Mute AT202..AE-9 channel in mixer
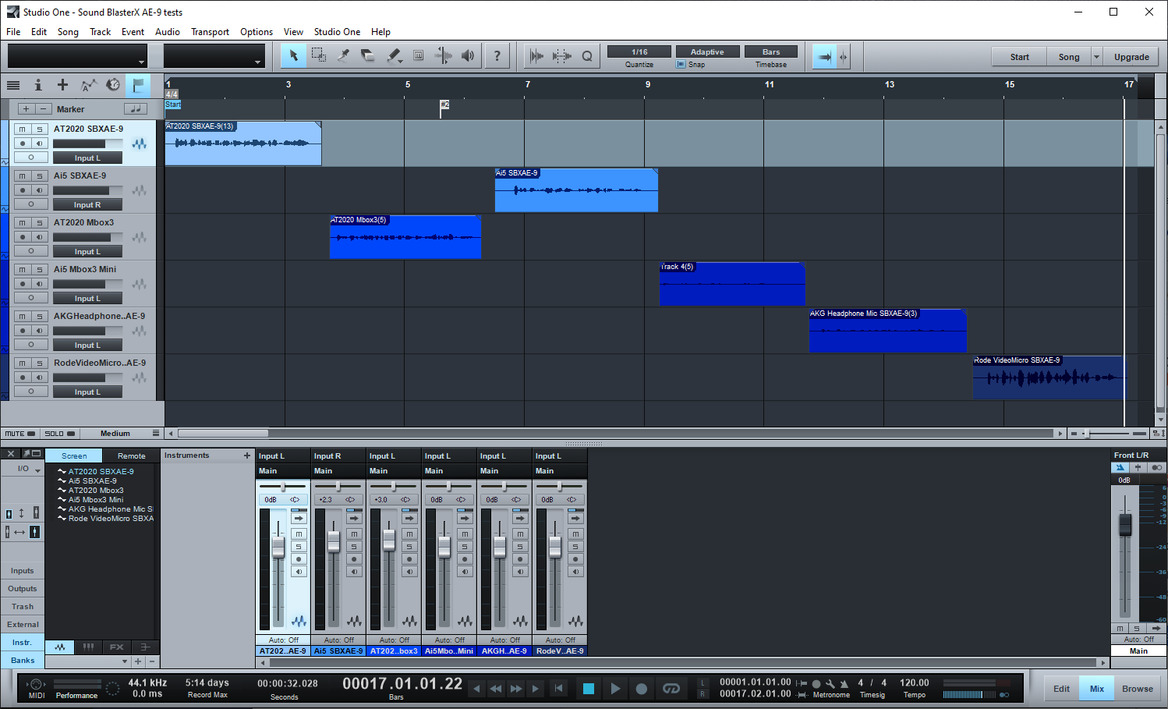1168x709 pixels. [x=299, y=534]
